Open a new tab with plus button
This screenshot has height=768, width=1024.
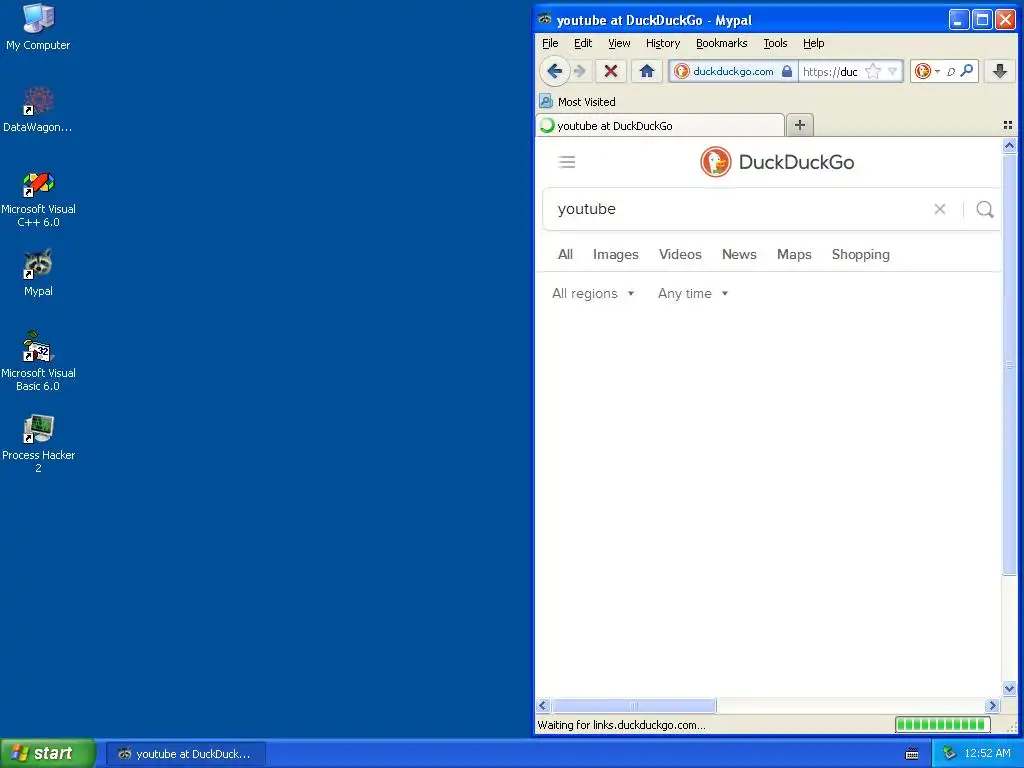(800, 125)
